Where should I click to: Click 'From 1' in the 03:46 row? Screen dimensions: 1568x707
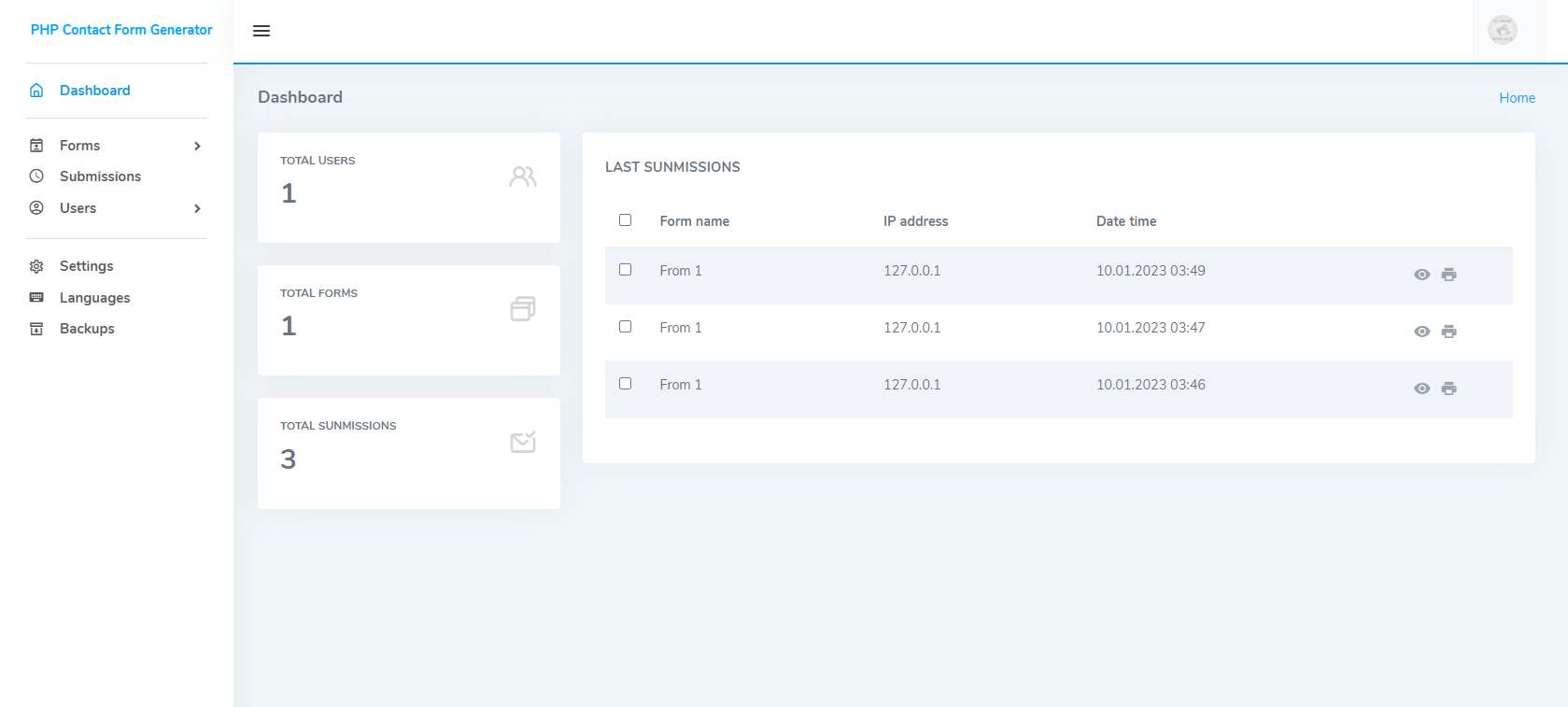click(680, 385)
